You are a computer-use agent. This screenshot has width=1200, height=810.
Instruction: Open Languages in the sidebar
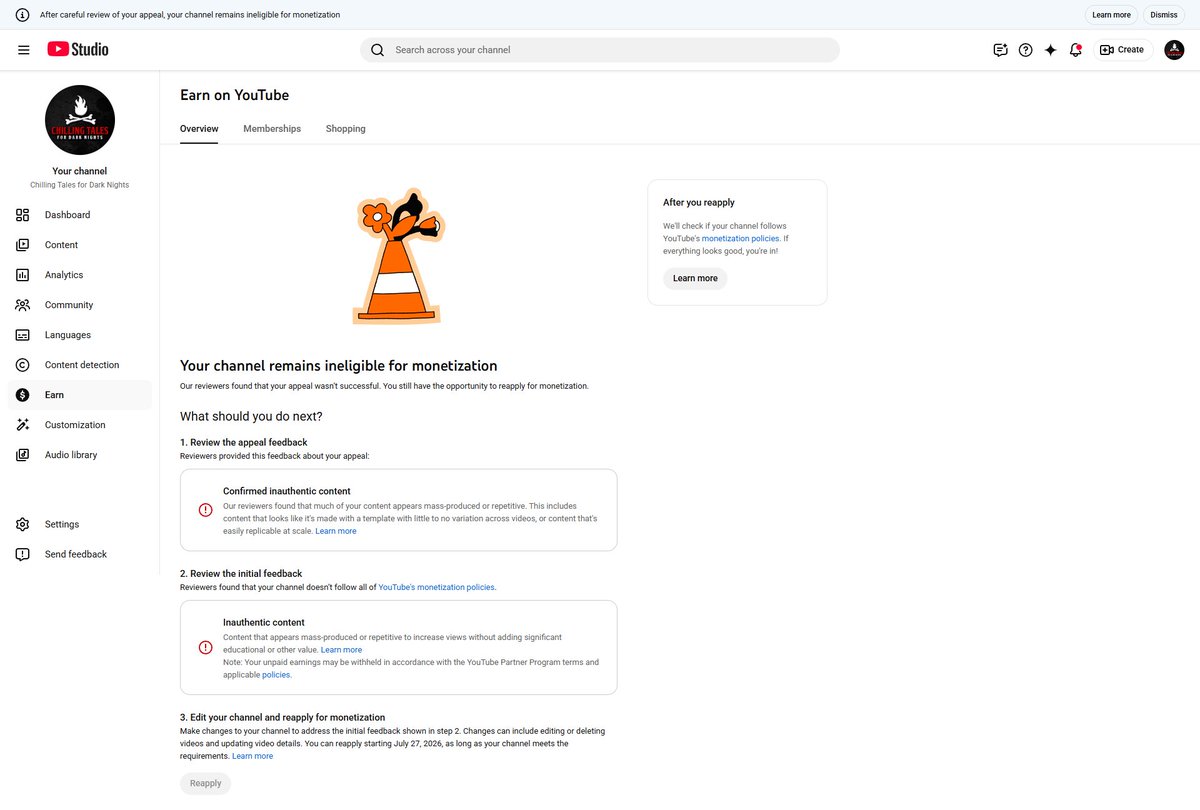click(80, 335)
